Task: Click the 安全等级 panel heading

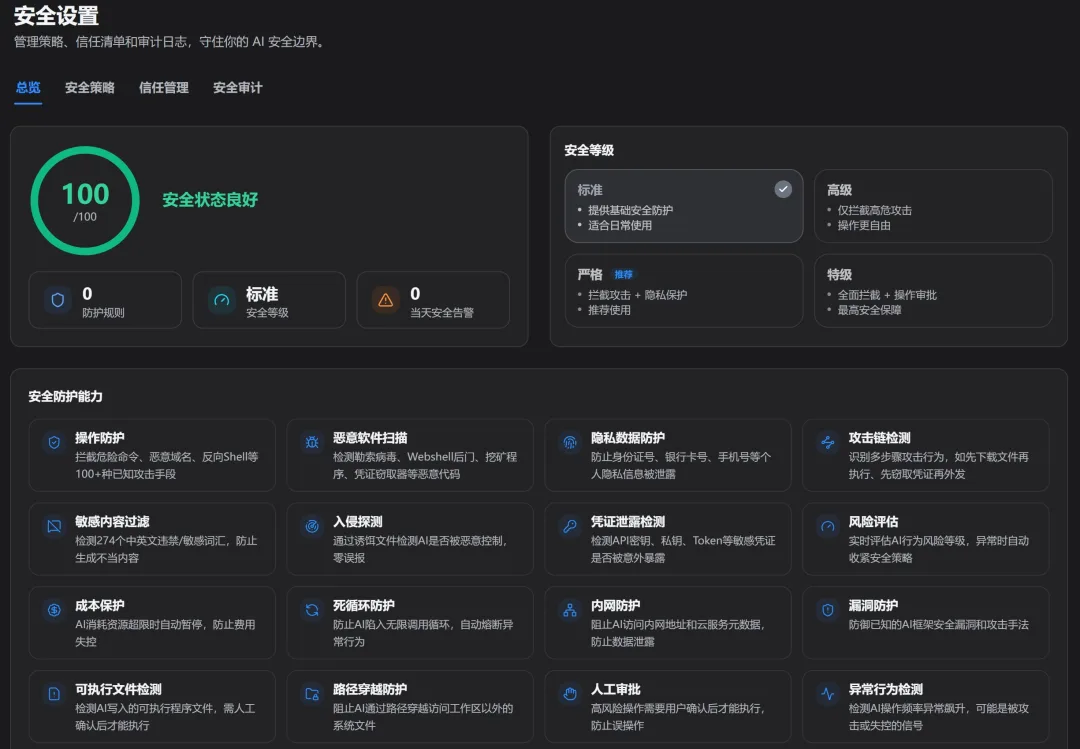Action: (589, 150)
